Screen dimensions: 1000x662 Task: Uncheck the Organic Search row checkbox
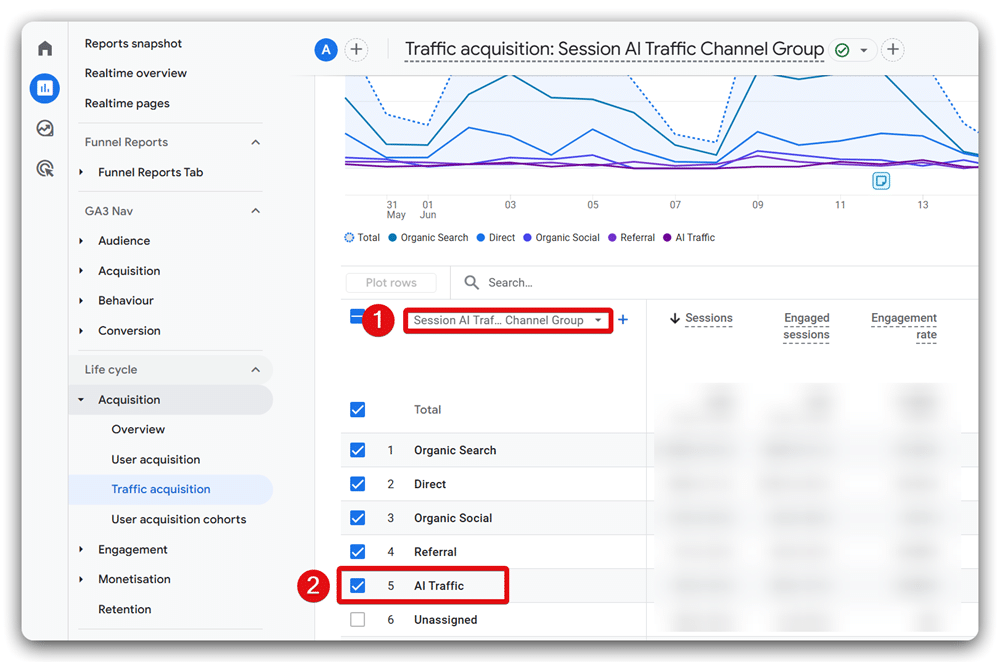(x=358, y=450)
